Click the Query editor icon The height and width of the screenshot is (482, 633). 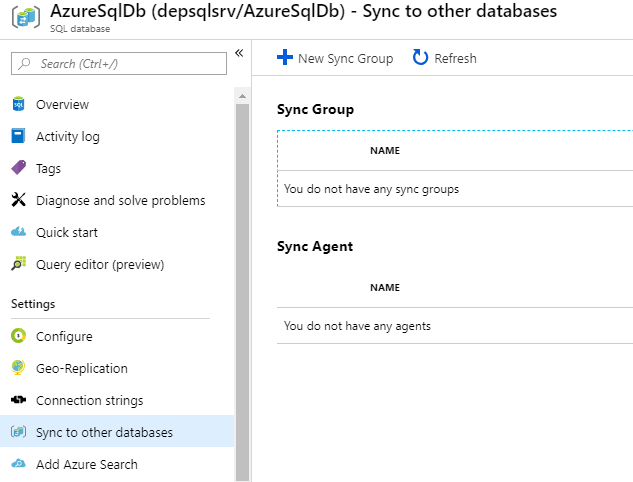19,263
